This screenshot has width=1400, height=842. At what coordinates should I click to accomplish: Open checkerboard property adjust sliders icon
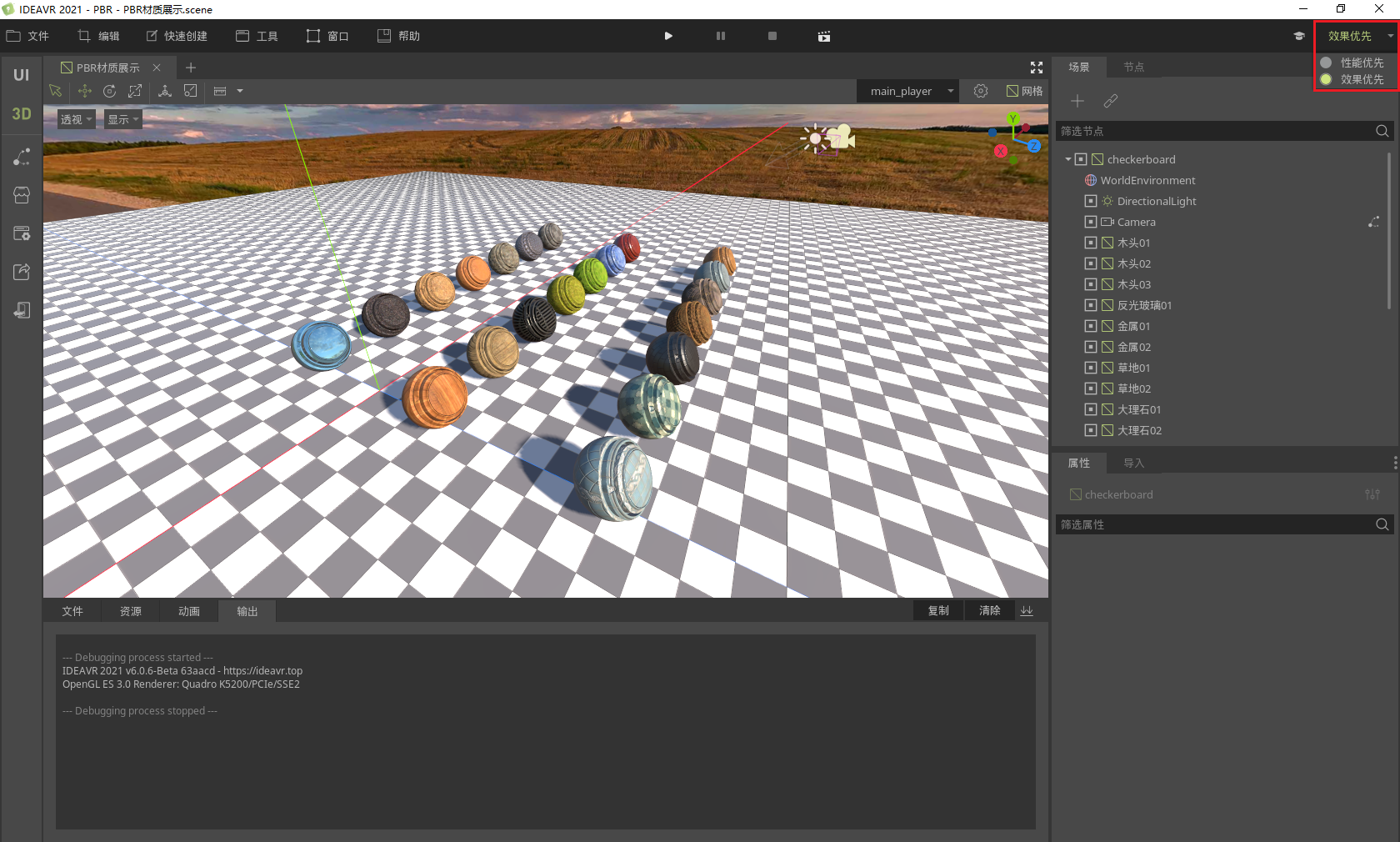[x=1372, y=494]
